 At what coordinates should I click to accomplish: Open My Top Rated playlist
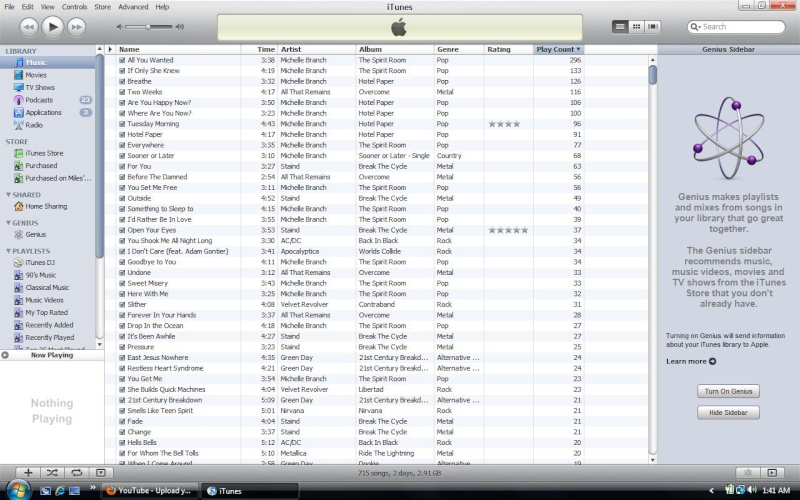[x=47, y=312]
